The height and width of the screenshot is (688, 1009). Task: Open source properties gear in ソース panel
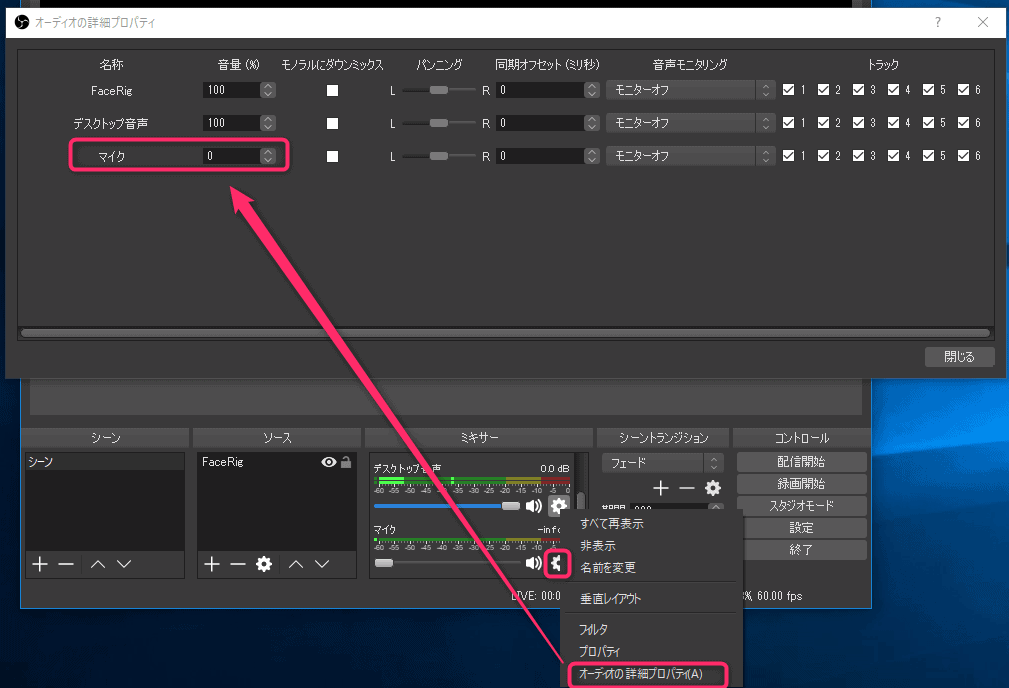tap(264, 564)
